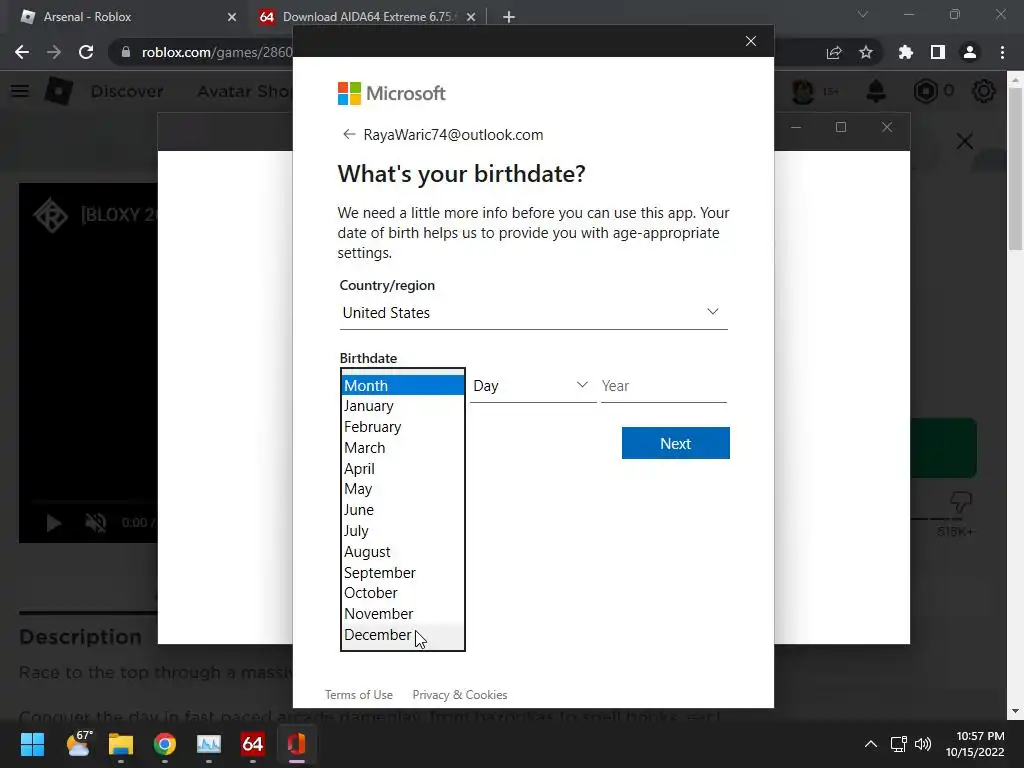Viewport: 1024px width, 768px height.
Task: Select June from the month options
Action: click(x=402, y=509)
